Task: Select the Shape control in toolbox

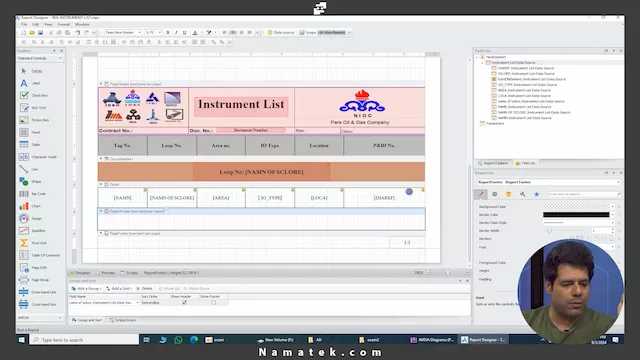Action: coord(31,182)
